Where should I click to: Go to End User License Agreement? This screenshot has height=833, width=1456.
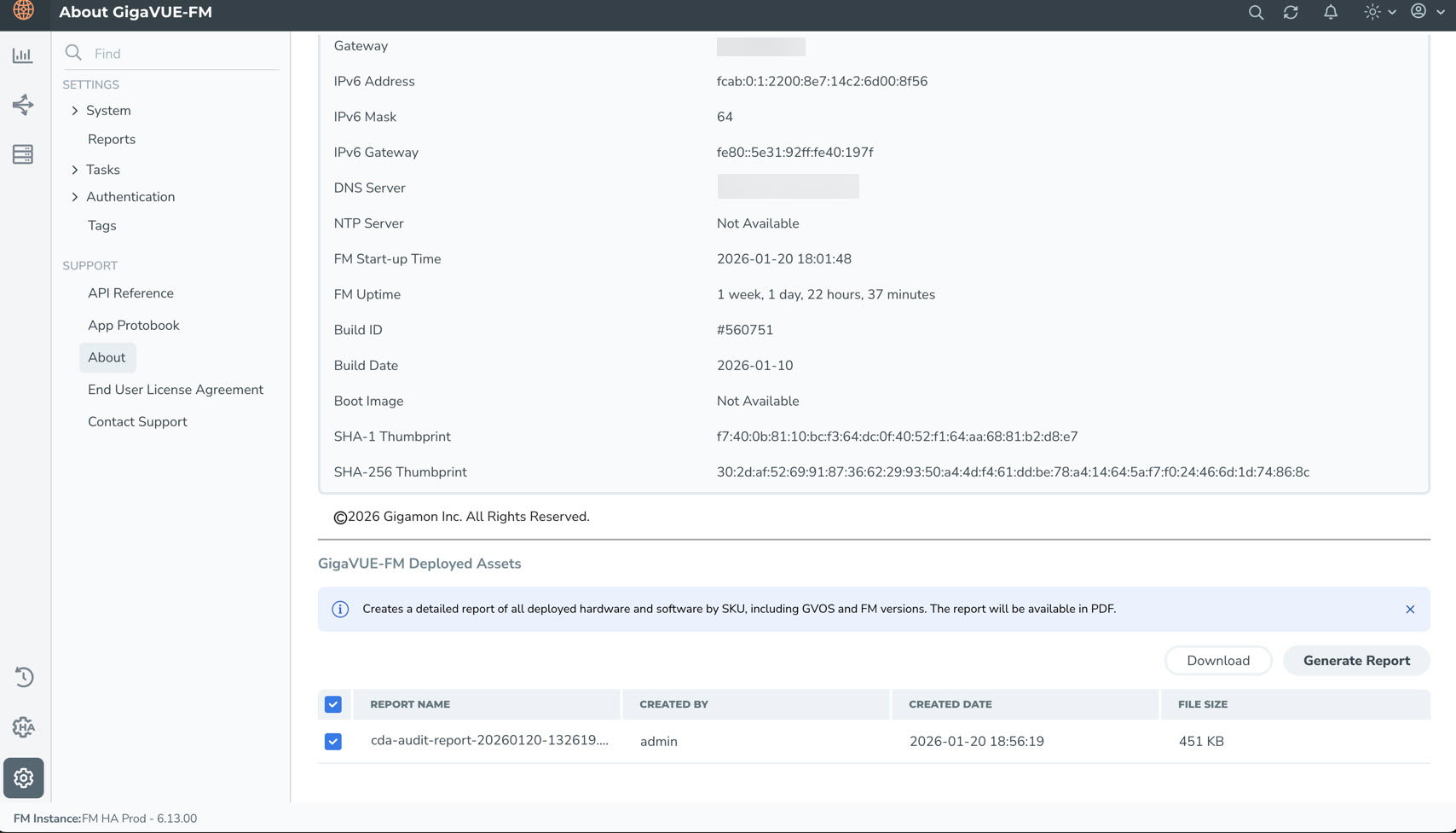point(176,390)
